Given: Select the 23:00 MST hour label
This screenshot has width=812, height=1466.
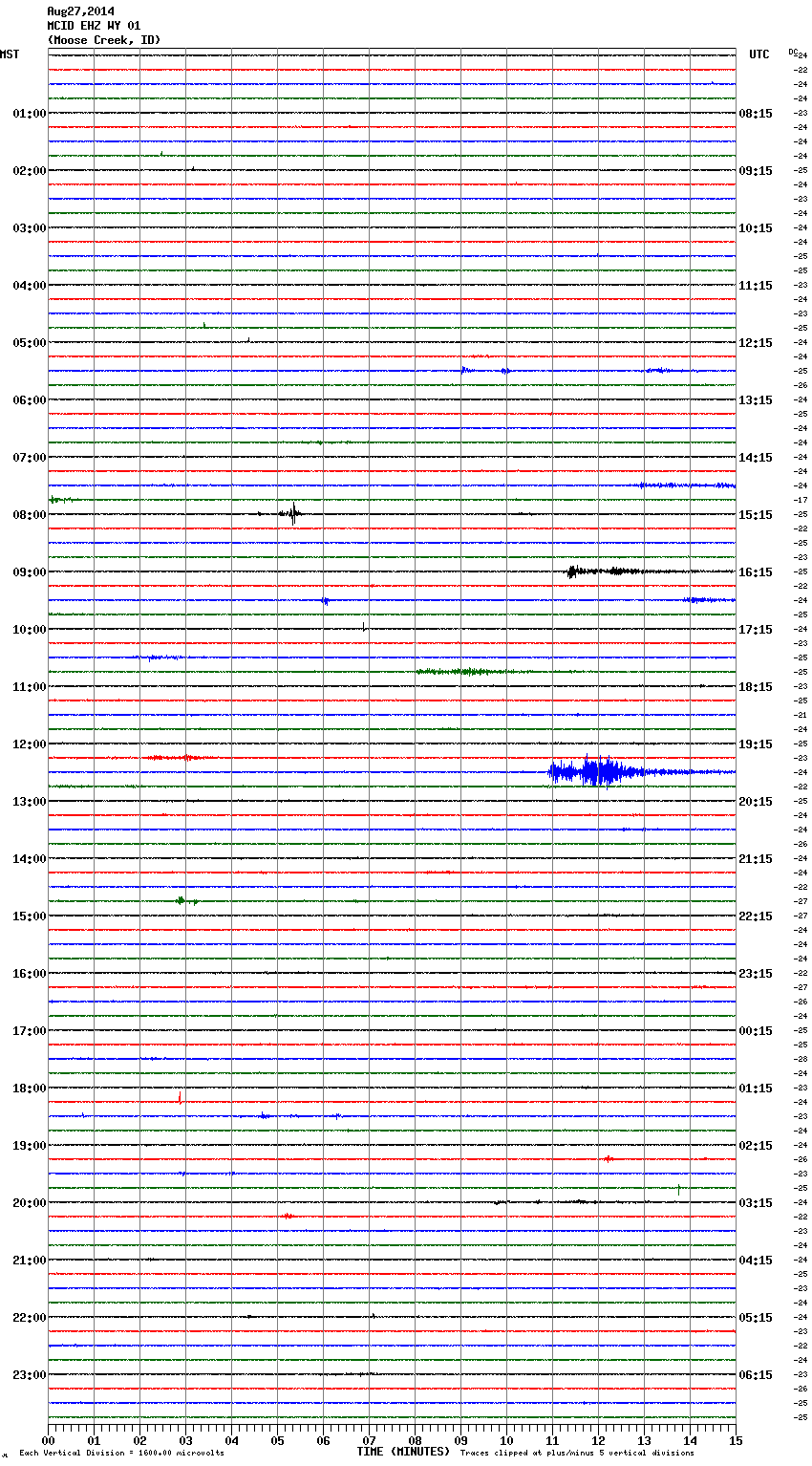Looking at the screenshot, I should click(x=29, y=1375).
